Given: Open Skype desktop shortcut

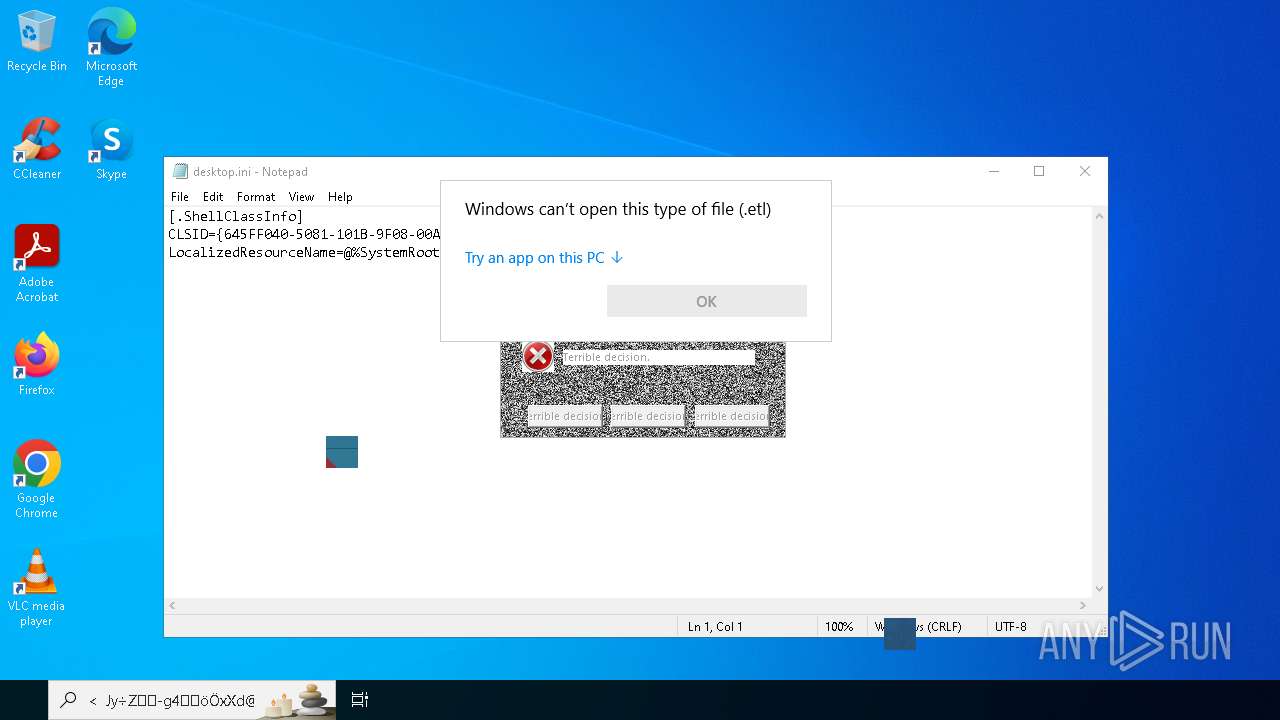Looking at the screenshot, I should [111, 150].
